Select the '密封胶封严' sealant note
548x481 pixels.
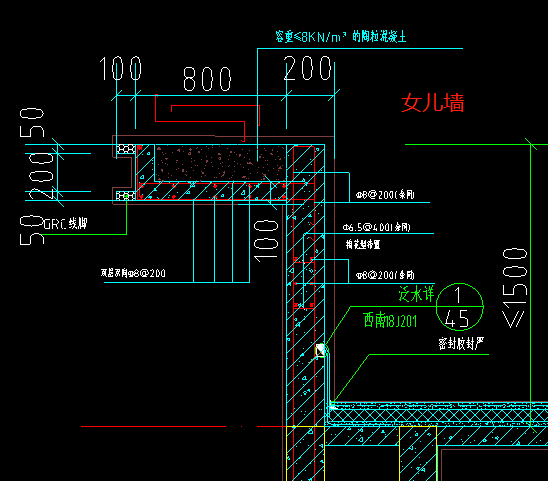pos(461,343)
